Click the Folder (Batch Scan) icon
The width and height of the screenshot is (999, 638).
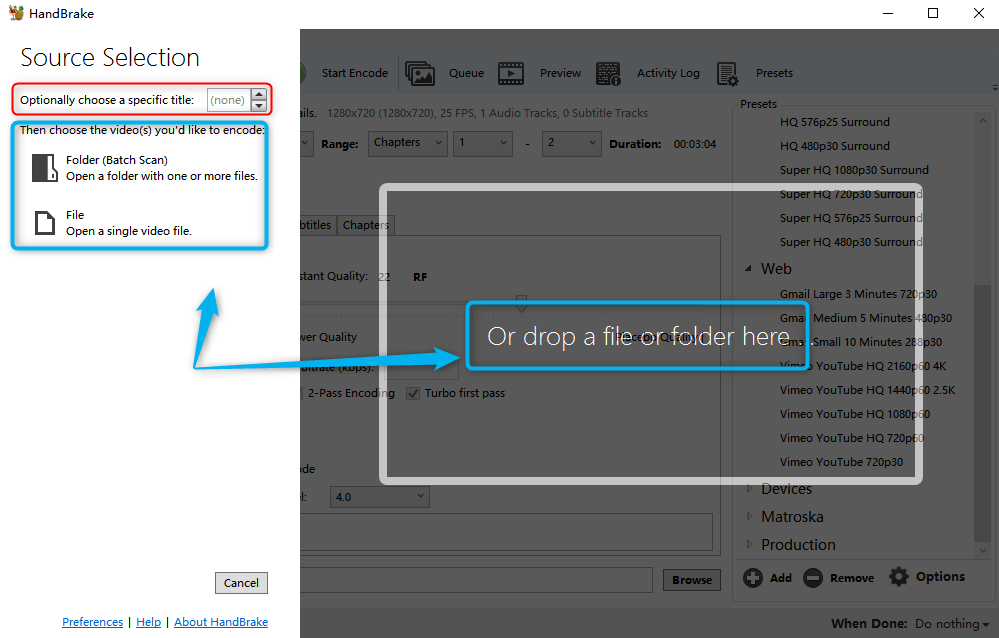click(x=45, y=168)
